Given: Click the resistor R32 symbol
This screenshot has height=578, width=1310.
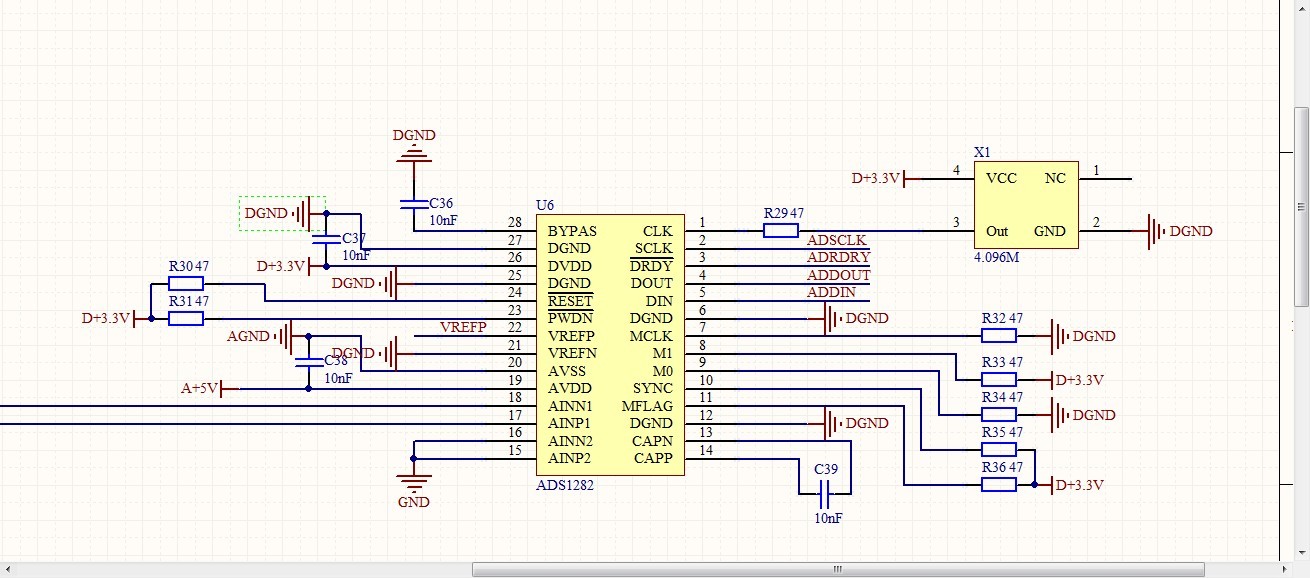Looking at the screenshot, I should 999,336.
